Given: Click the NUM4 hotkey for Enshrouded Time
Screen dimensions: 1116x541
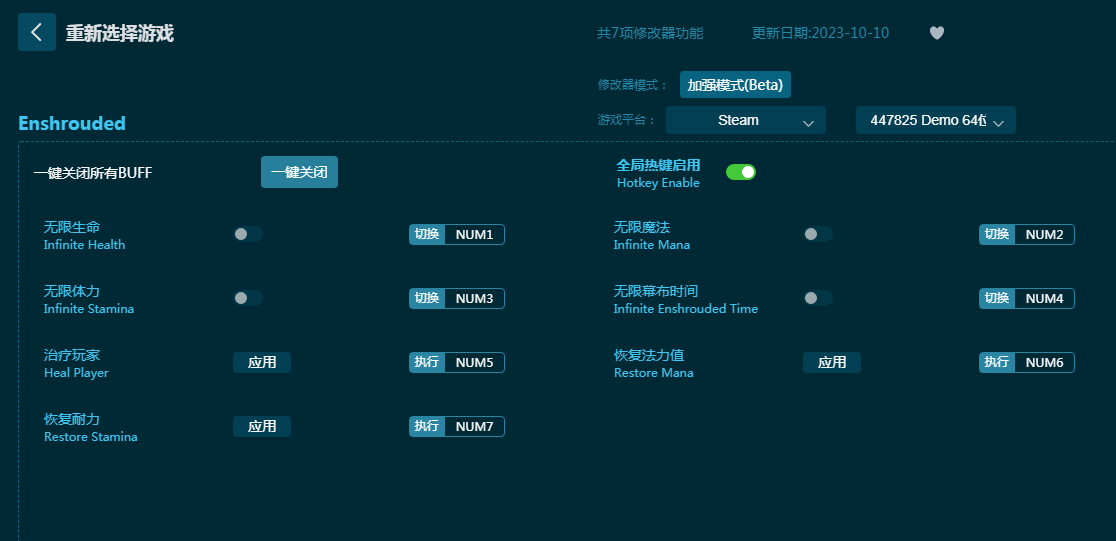Looking at the screenshot, I should [1044, 298].
